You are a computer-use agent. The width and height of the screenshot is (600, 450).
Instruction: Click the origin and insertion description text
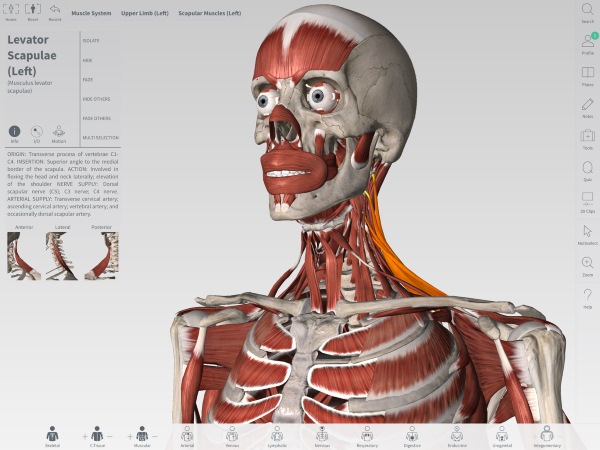click(x=63, y=184)
